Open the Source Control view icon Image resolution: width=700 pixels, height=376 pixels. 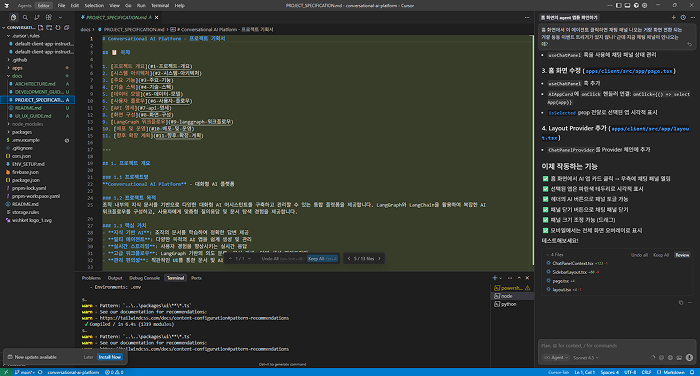click(x=37, y=17)
